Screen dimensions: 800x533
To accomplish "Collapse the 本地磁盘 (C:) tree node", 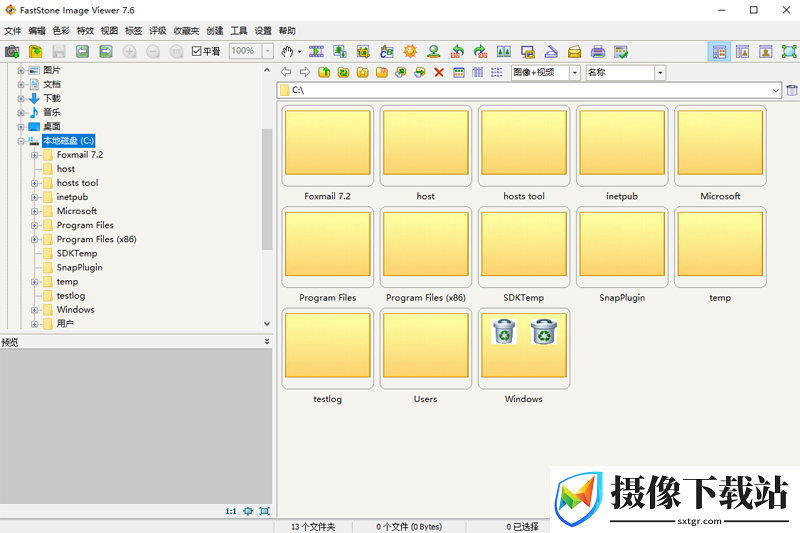I will 20,141.
